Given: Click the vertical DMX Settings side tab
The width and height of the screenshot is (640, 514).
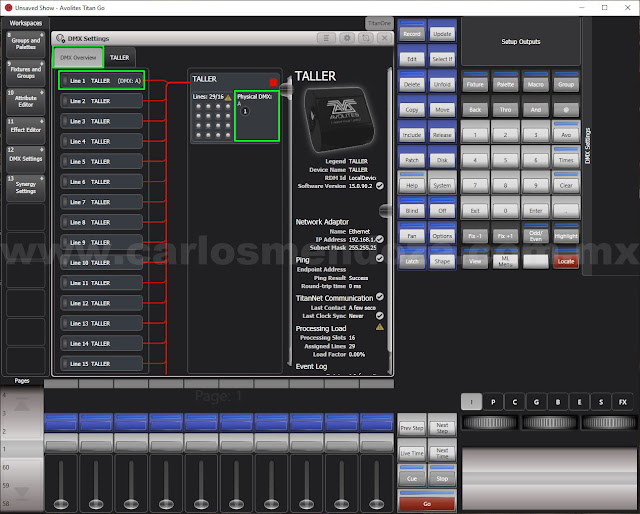Looking at the screenshot, I should [x=587, y=146].
